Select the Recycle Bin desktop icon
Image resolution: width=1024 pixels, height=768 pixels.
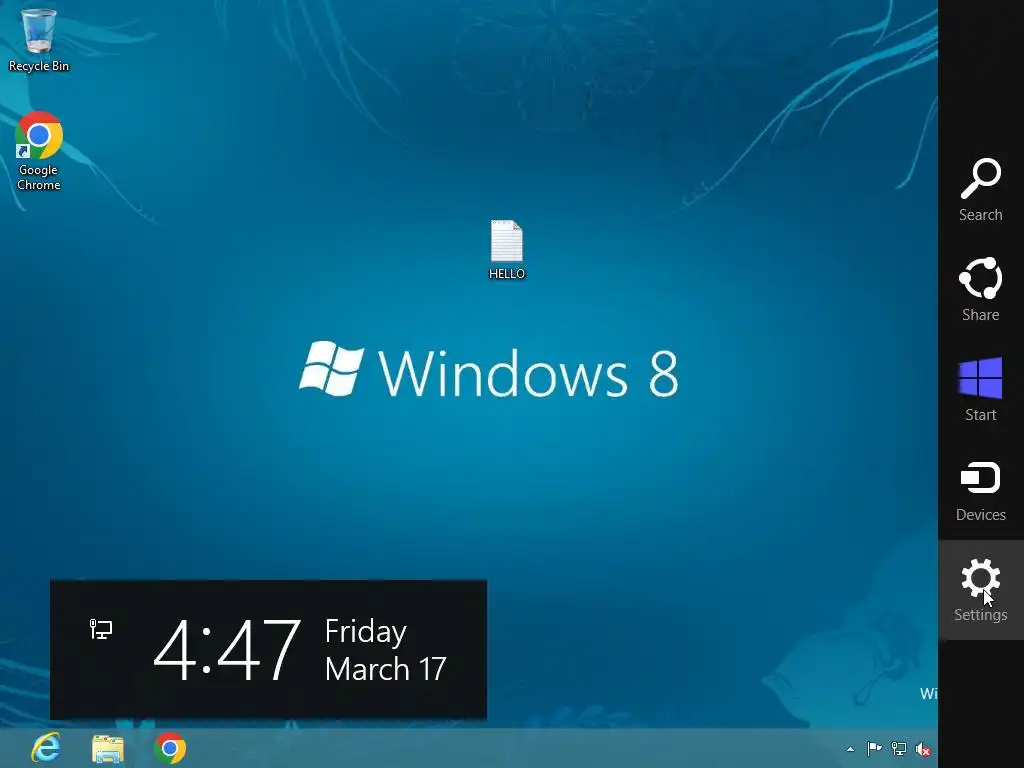[x=39, y=39]
